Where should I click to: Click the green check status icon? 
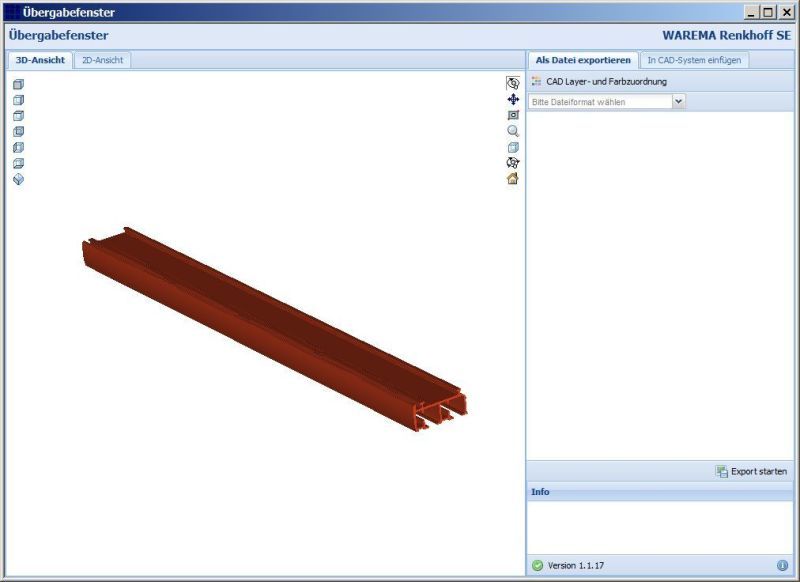coord(537,565)
